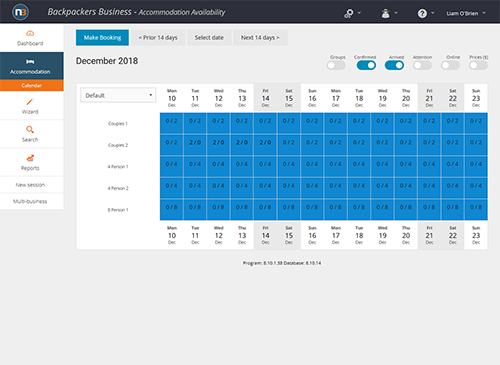The image size is (500, 365).
Task: Enable the Prices ($) switch
Action: 478,65
